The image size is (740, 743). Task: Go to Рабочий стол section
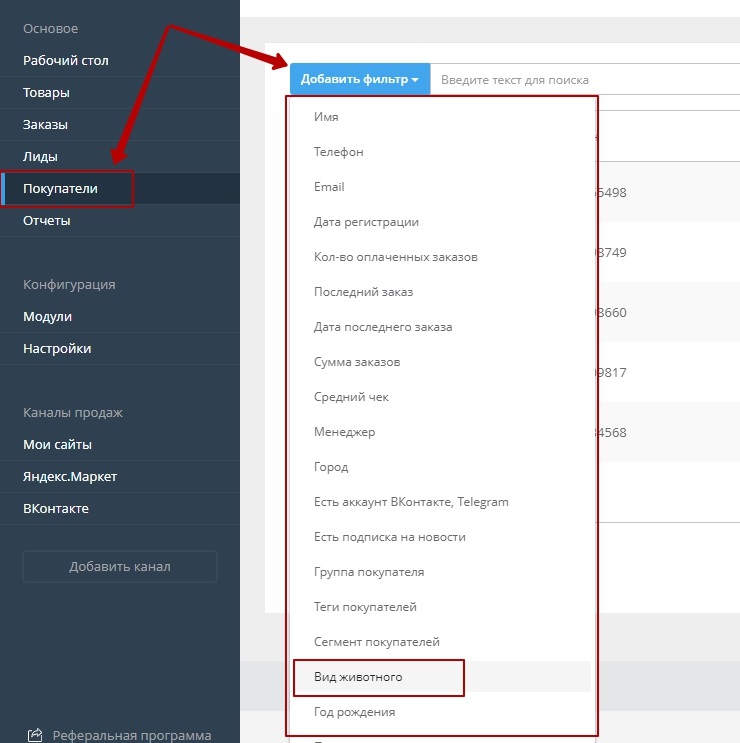[x=66, y=60]
